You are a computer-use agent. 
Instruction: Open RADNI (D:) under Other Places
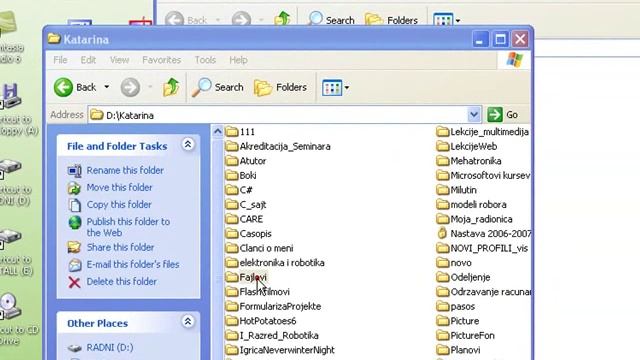tap(110, 347)
